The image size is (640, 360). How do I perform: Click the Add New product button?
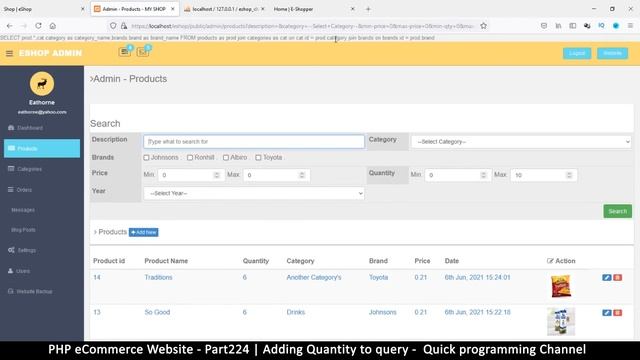(x=144, y=232)
